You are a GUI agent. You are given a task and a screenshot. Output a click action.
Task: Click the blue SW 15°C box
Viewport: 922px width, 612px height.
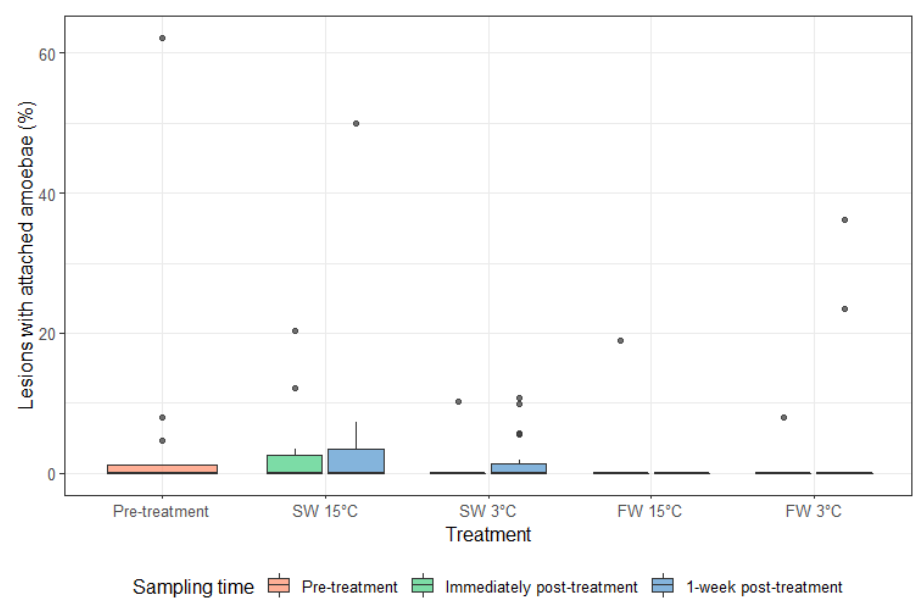click(356, 461)
